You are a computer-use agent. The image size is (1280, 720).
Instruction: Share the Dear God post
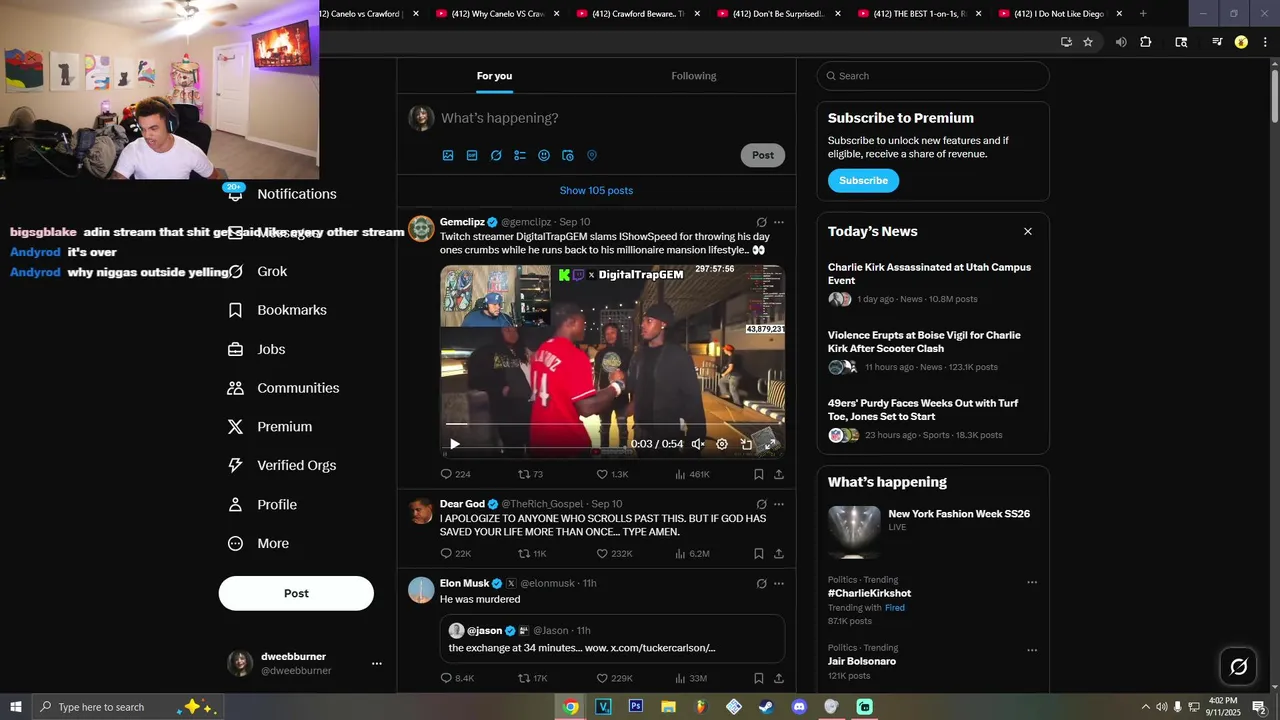pos(779,553)
